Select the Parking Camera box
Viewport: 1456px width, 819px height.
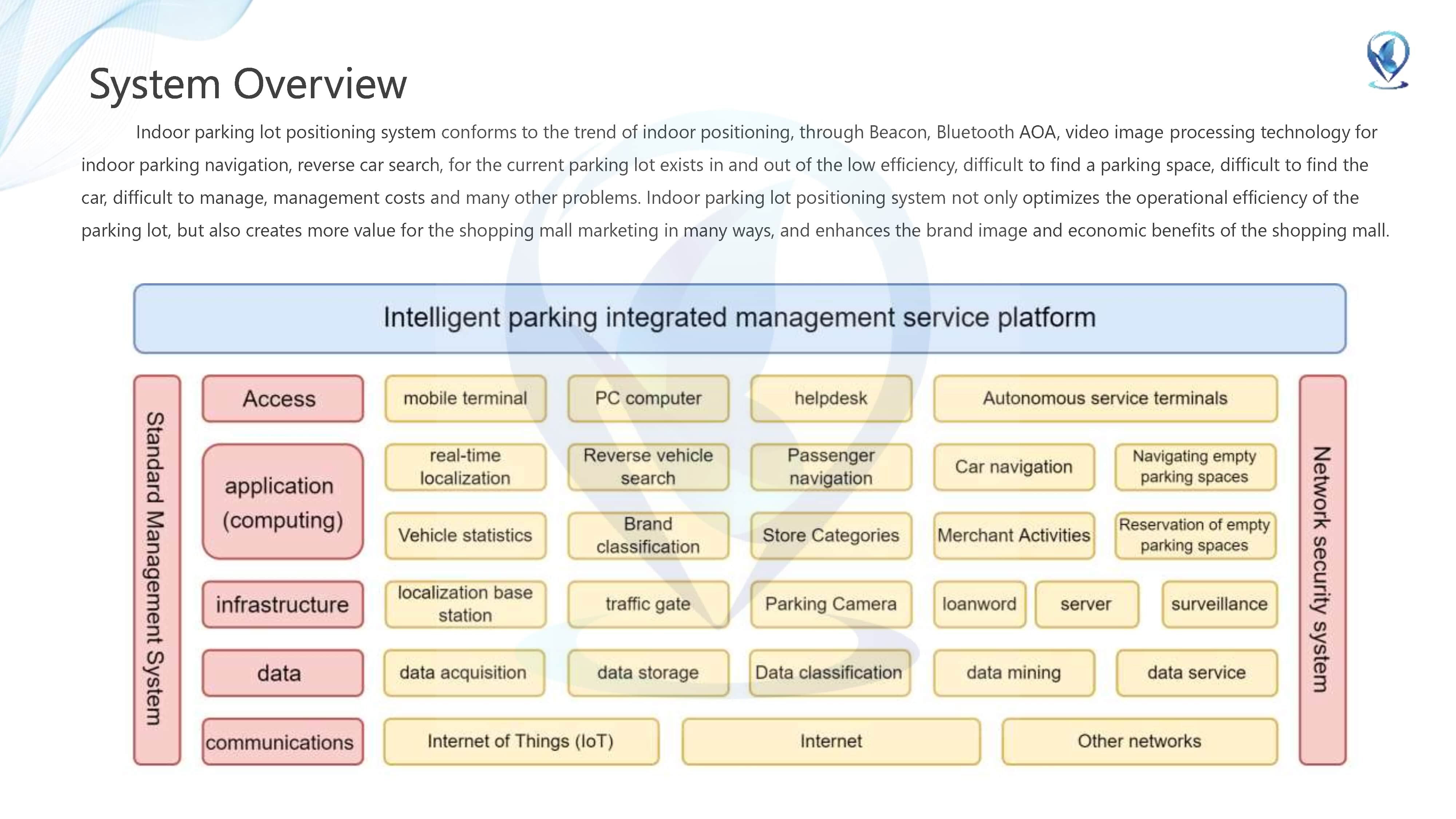tap(831, 604)
